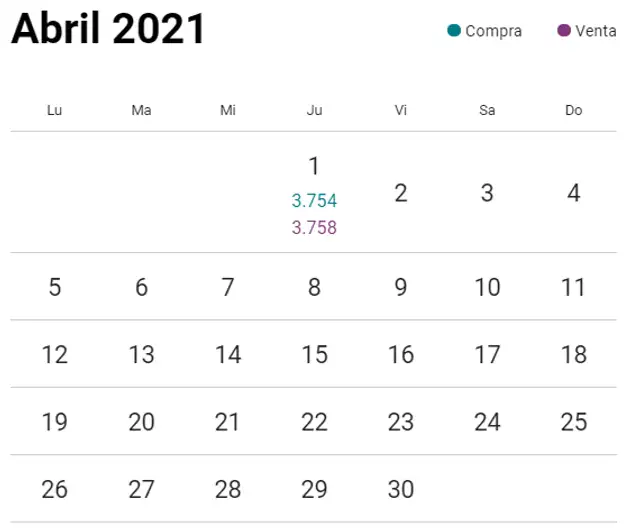640x531 pixels.
Task: Click the purple Venta legend dot
Action: (564, 31)
